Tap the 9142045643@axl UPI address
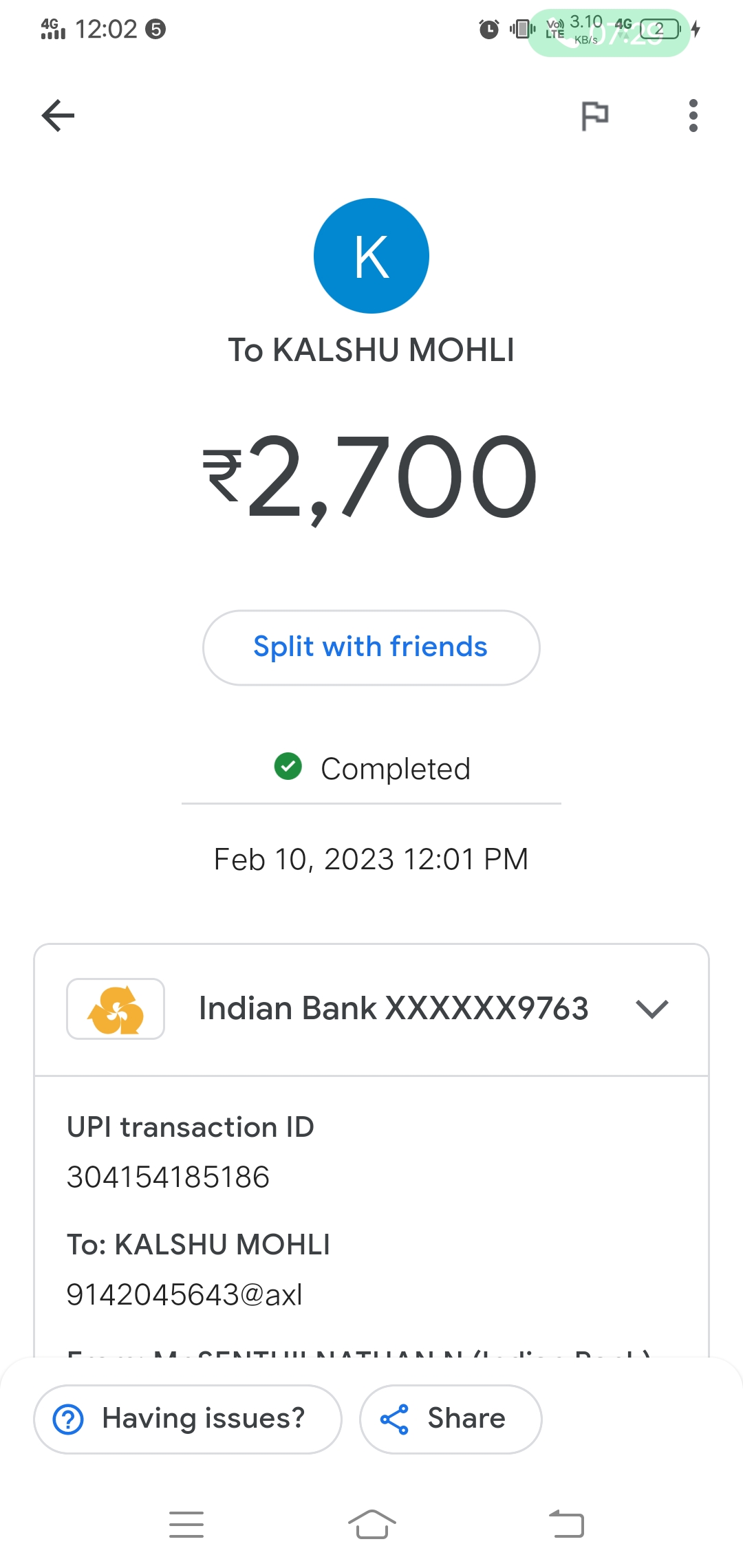 184,1295
